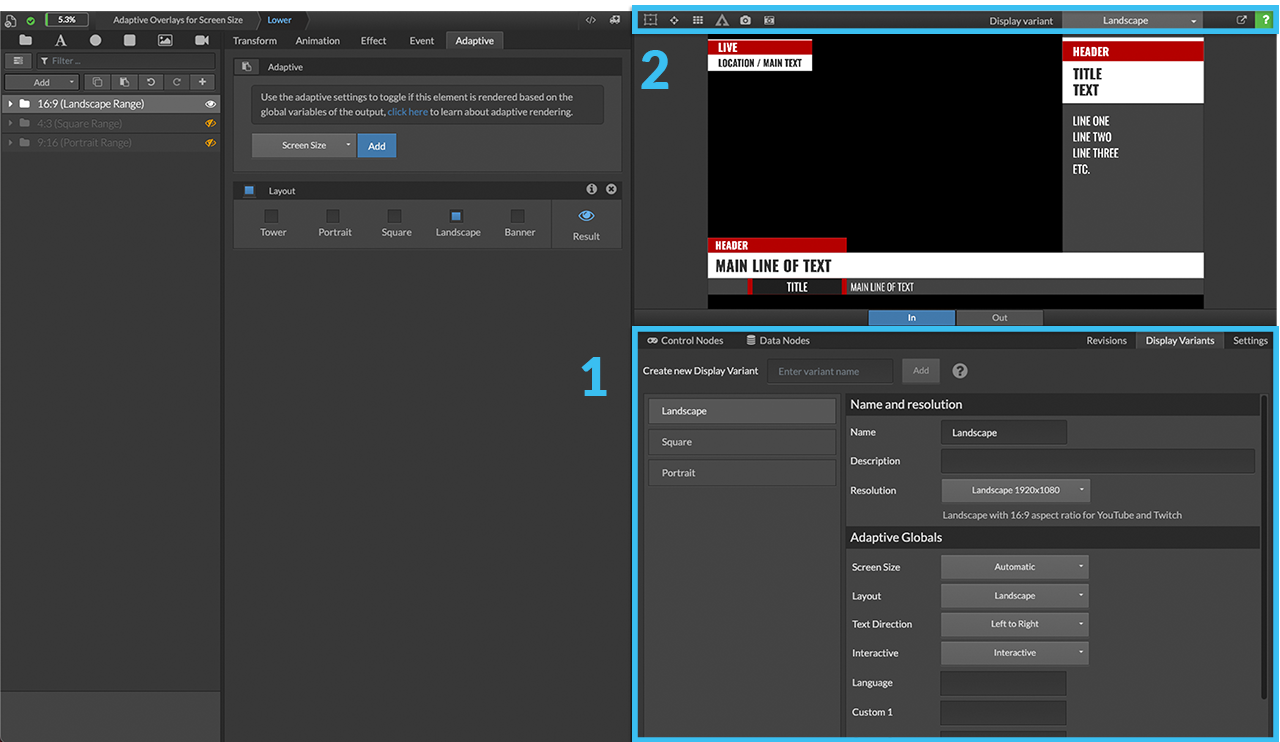Screen dimensions: 1280x742
Task: Open the code editor via </> icon
Action: 591,20
